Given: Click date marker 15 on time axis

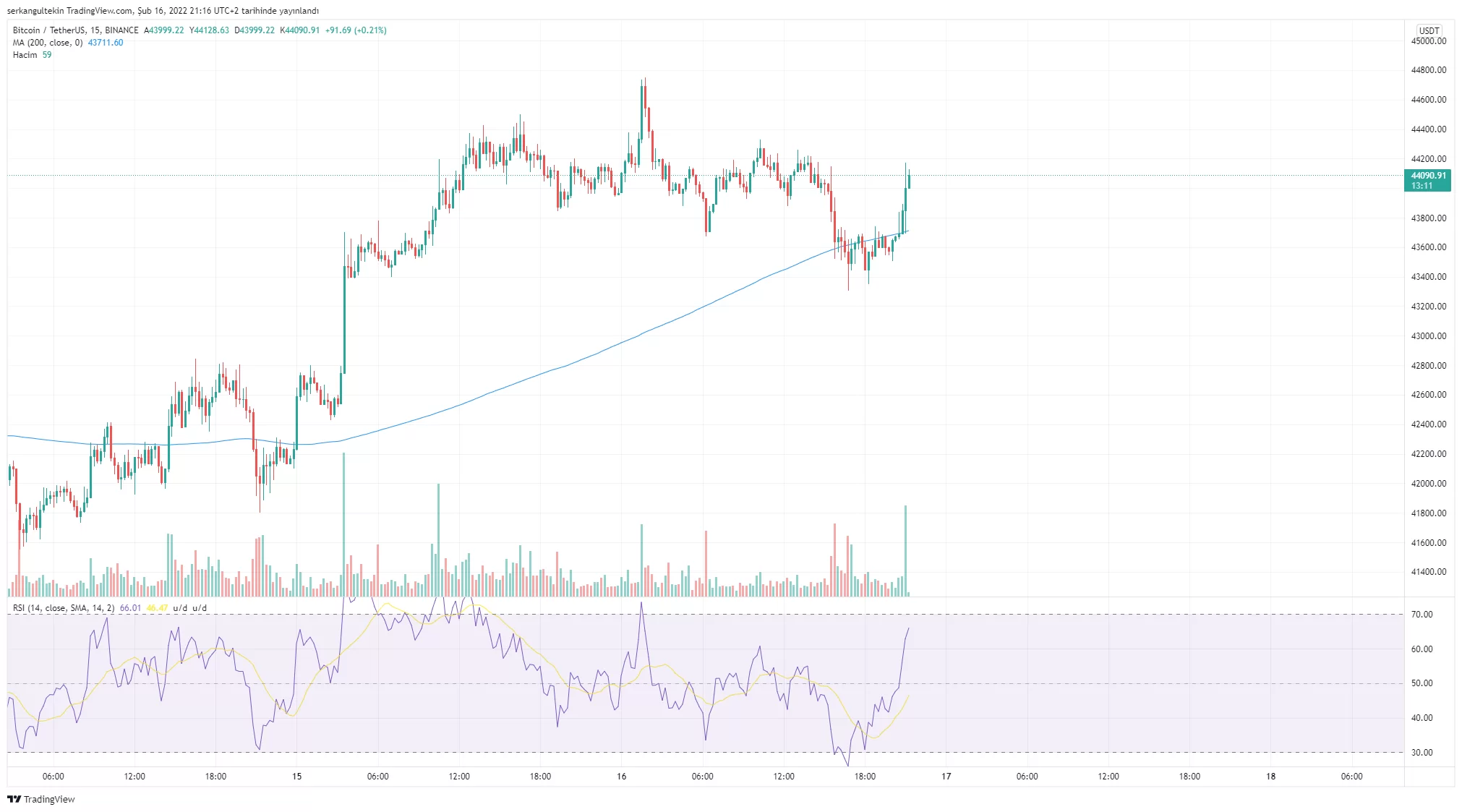Looking at the screenshot, I should click(296, 777).
